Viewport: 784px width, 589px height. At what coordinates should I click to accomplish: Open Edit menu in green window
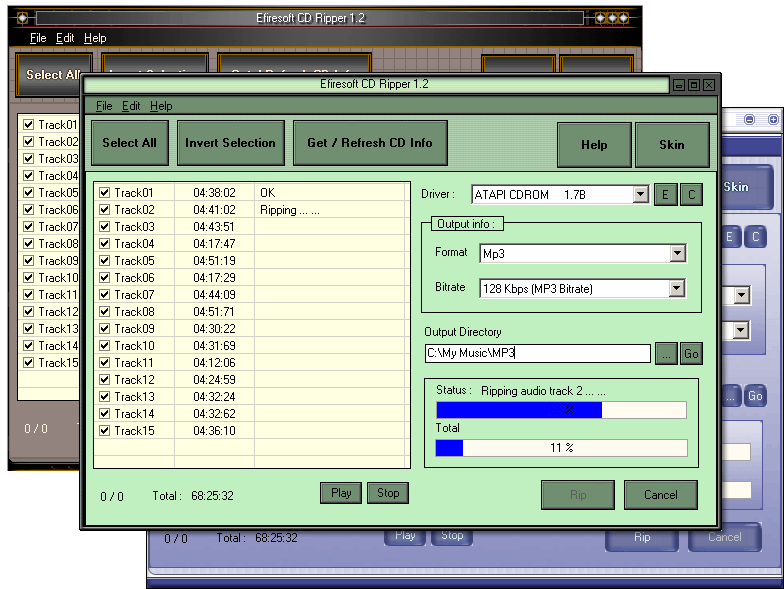(131, 106)
